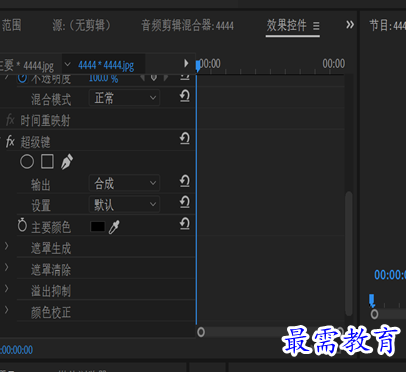Expand 遮罩清除 group
The height and width of the screenshot is (372, 406).
[6, 267]
